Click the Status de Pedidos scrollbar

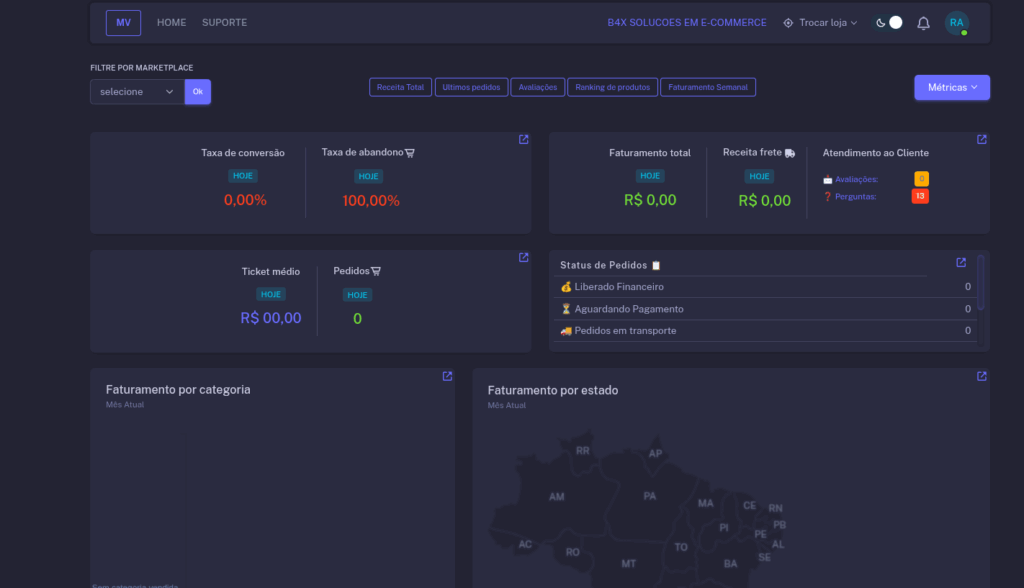click(x=981, y=282)
